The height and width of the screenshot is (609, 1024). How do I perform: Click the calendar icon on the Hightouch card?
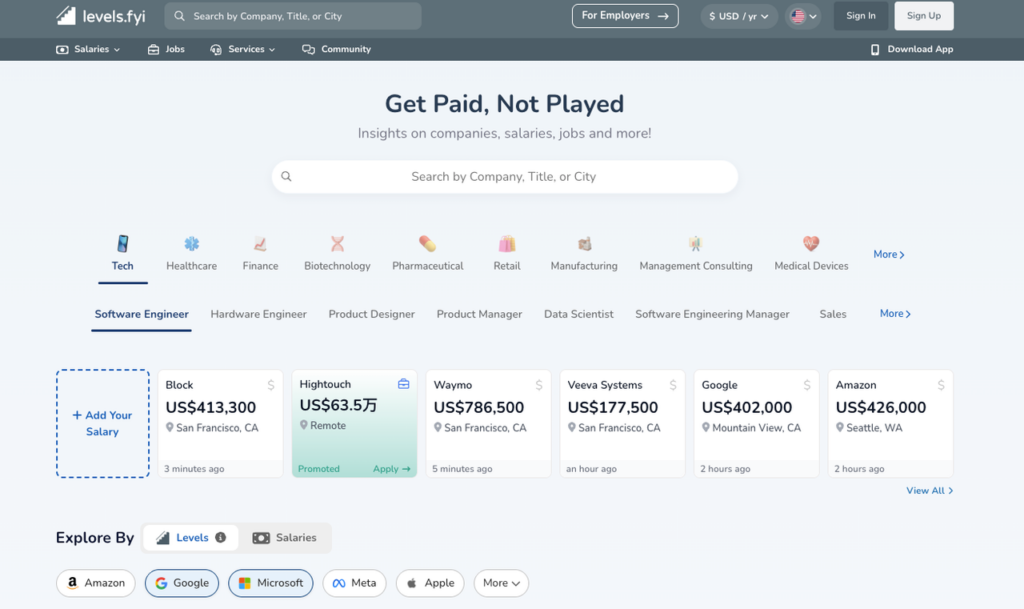click(404, 384)
